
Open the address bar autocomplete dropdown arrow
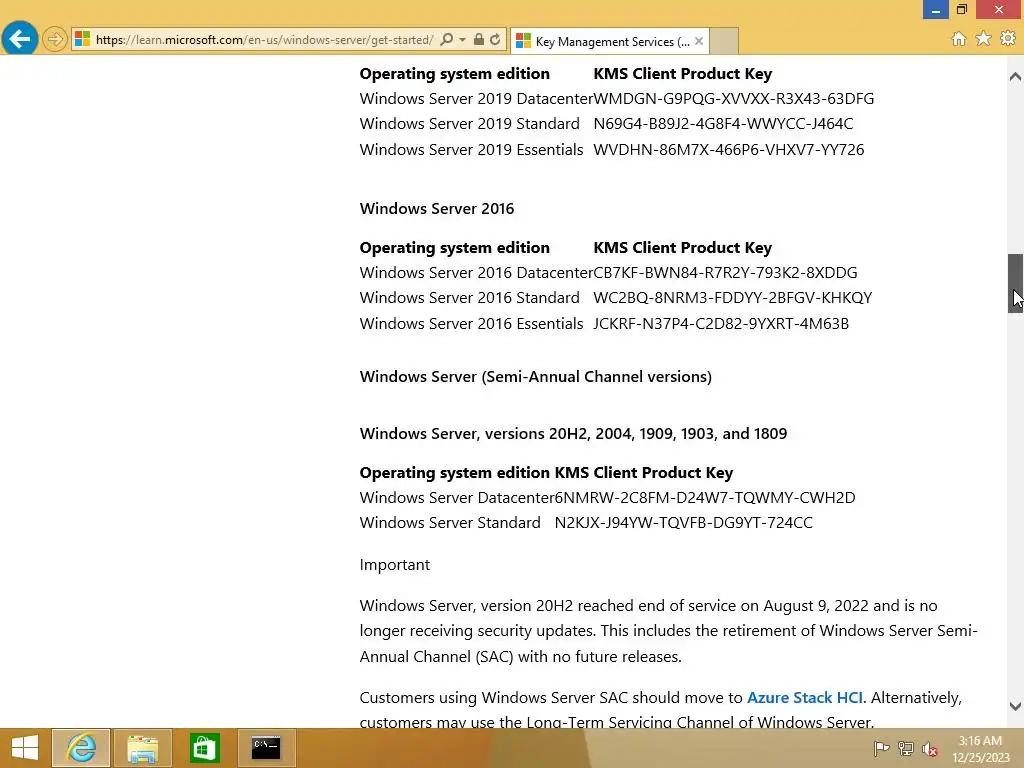click(x=462, y=39)
